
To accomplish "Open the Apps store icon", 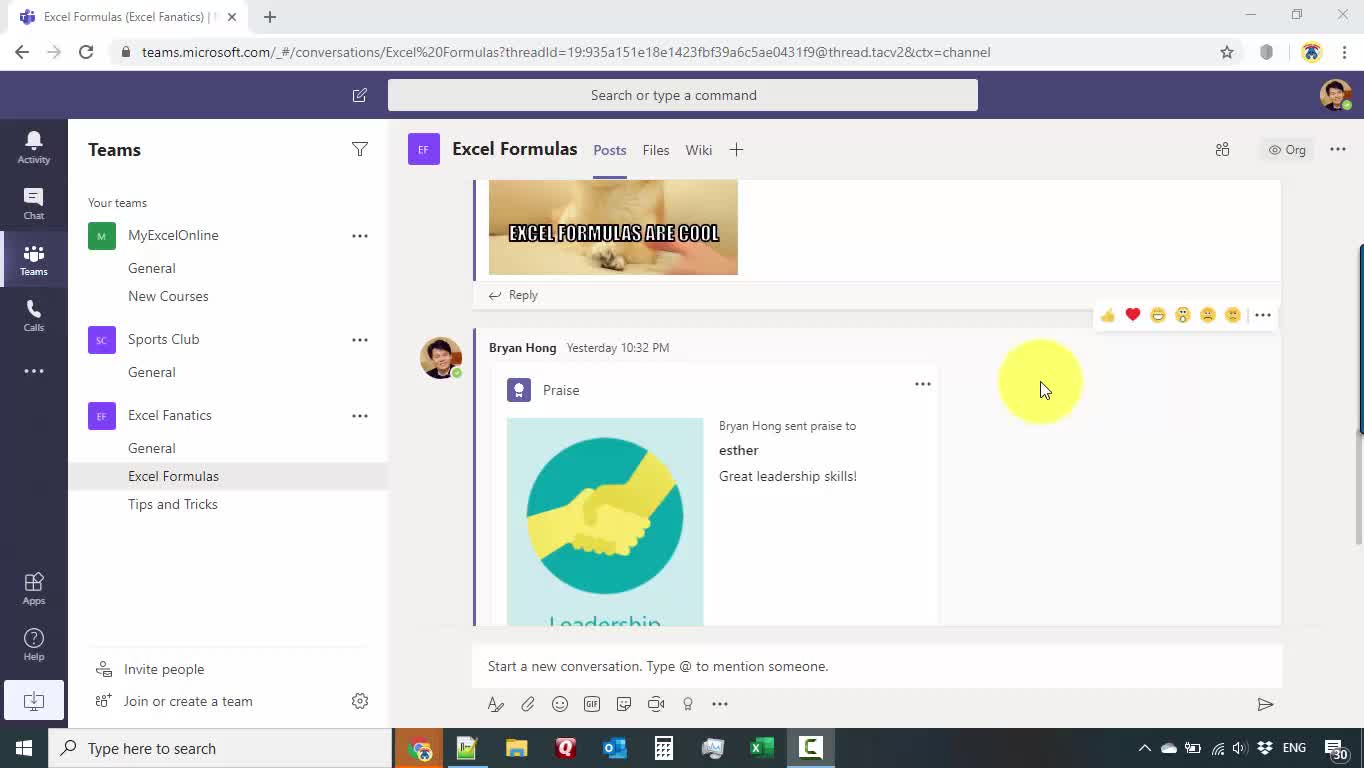I will click(33, 588).
